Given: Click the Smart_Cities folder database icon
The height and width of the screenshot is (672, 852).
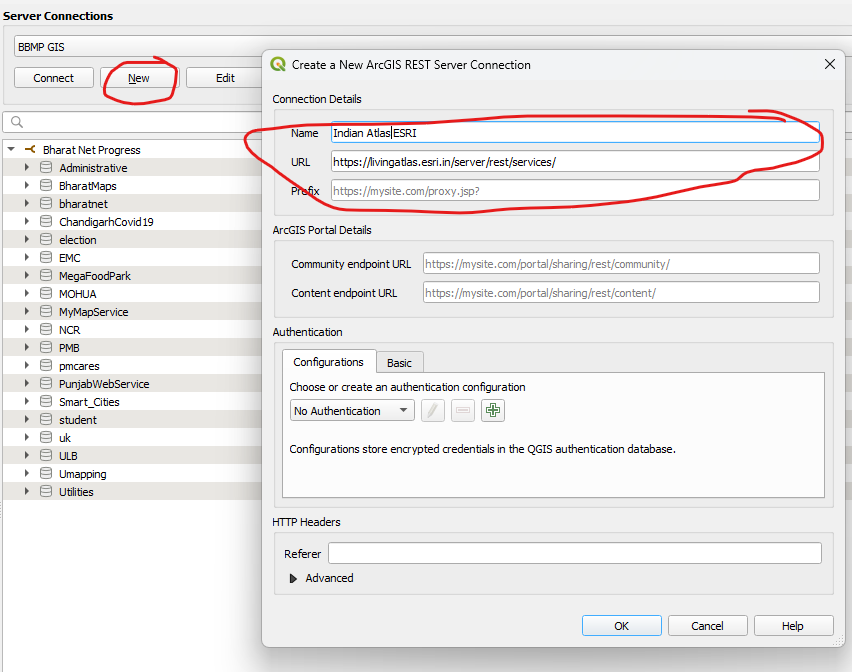Looking at the screenshot, I should click(46, 402).
